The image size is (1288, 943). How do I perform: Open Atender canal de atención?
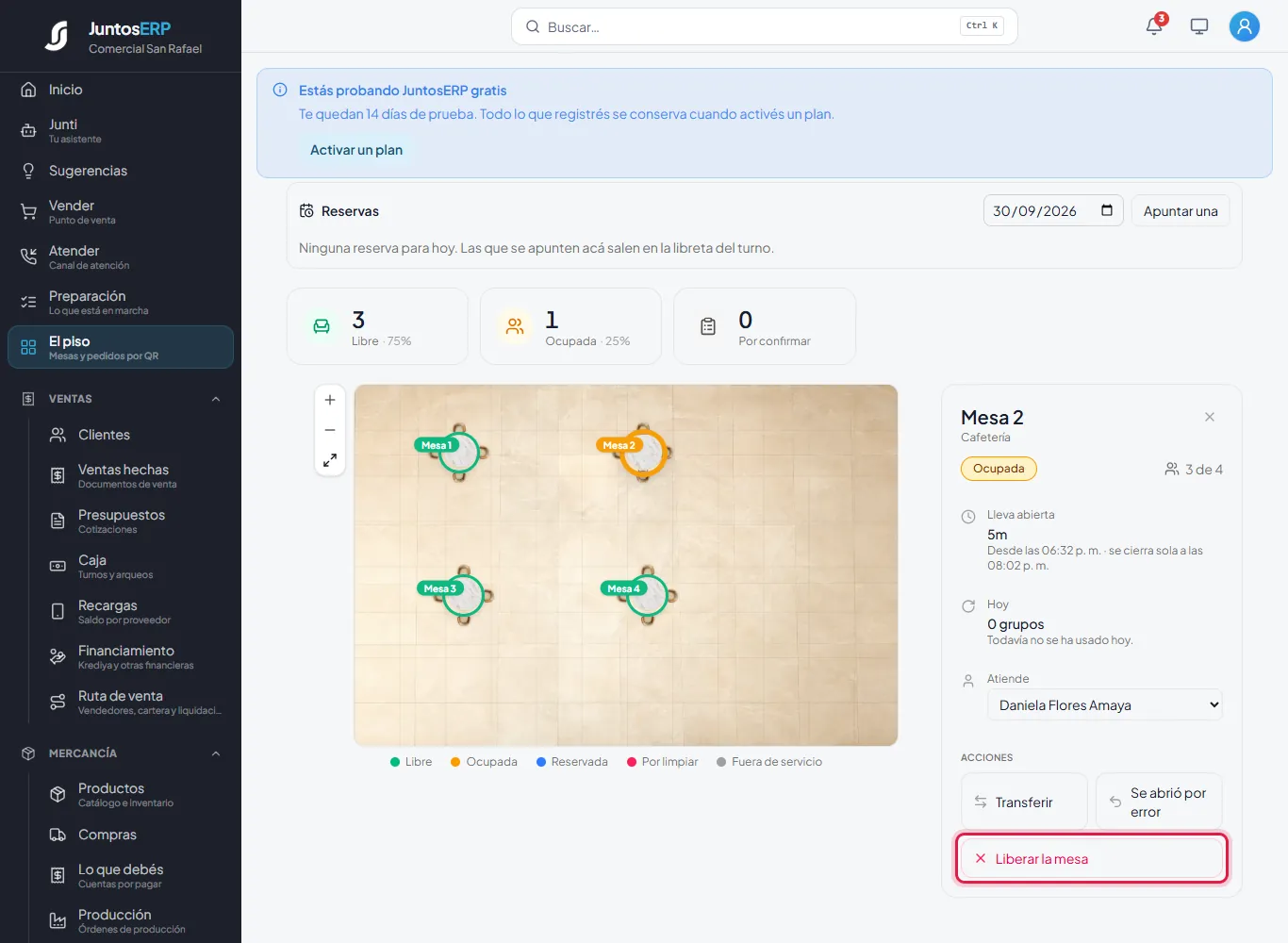click(121, 256)
